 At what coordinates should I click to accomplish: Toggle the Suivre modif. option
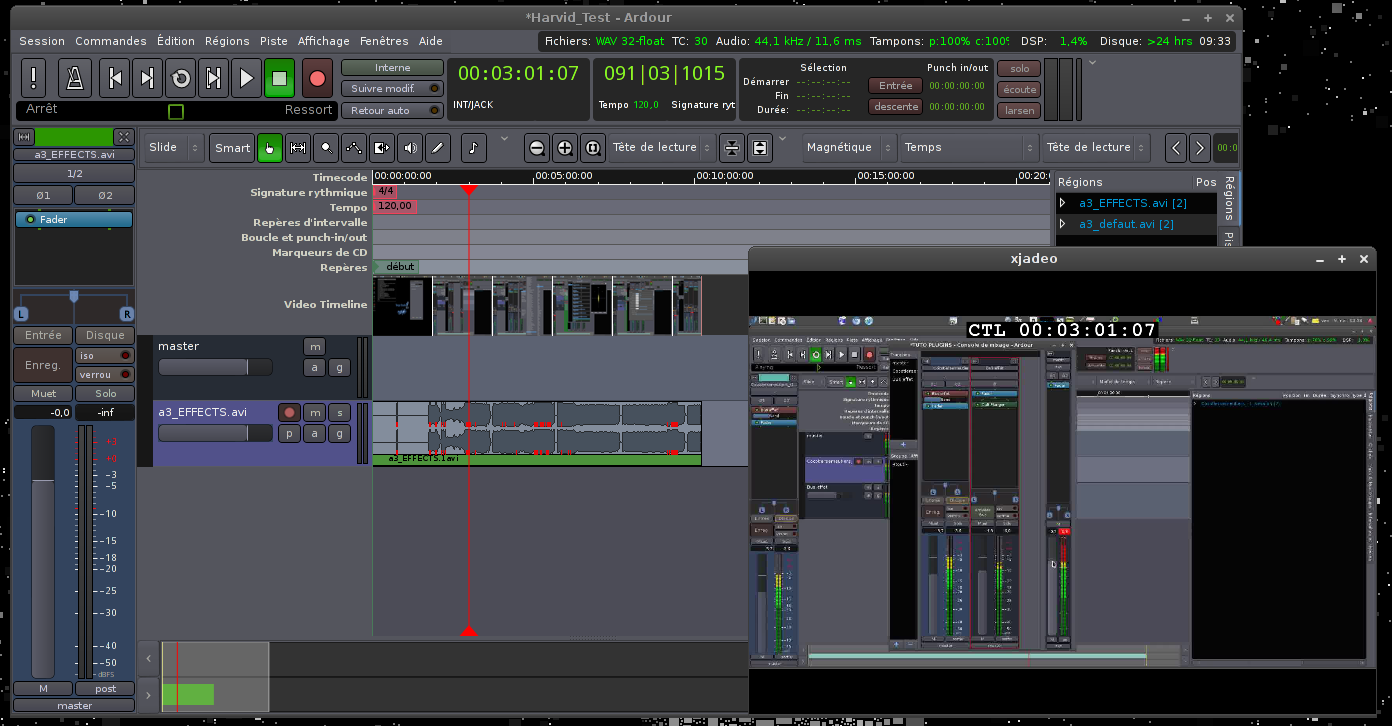tap(392, 88)
